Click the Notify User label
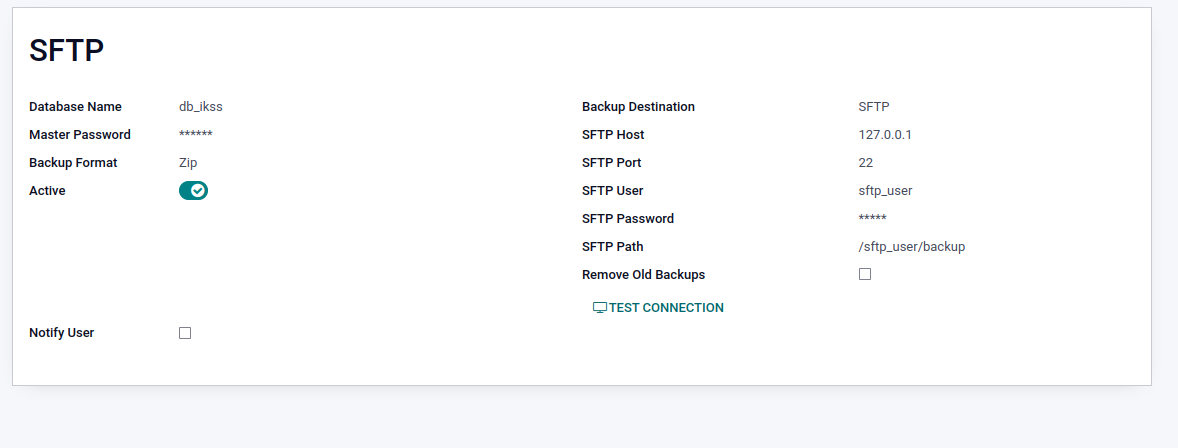Image resolution: width=1178 pixels, height=448 pixels. point(61,332)
